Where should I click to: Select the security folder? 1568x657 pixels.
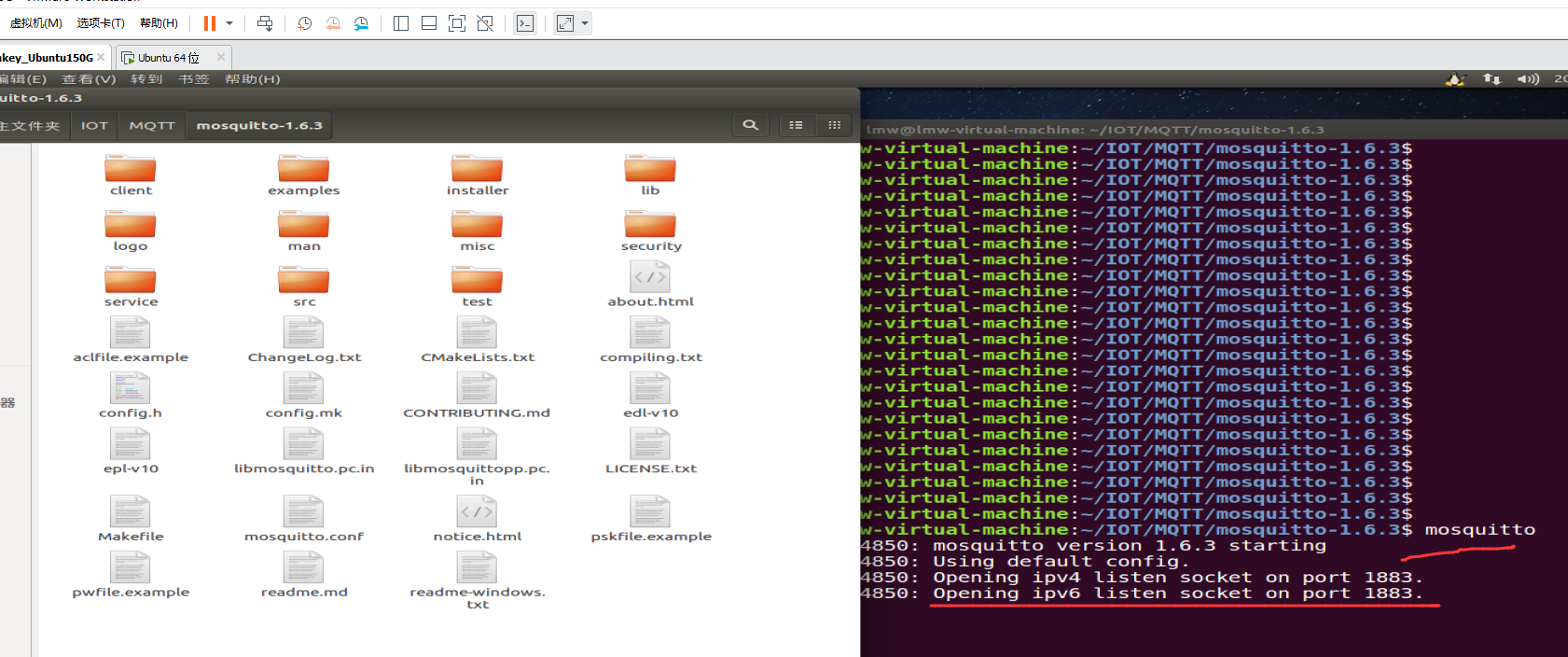click(x=650, y=231)
